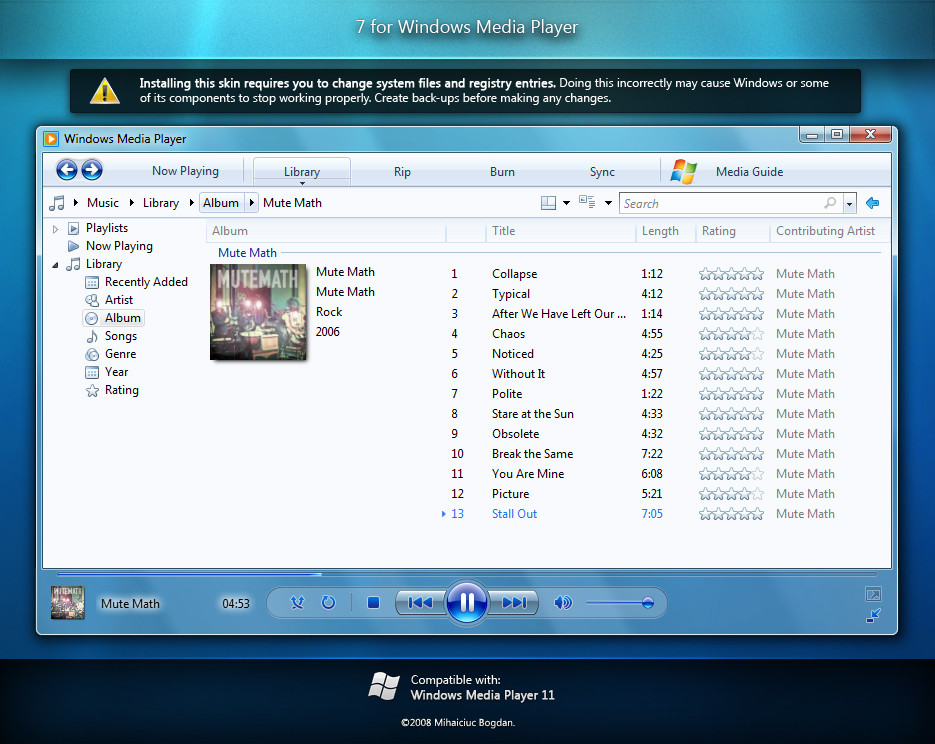Skip to the next track
The height and width of the screenshot is (744, 935).
click(514, 602)
